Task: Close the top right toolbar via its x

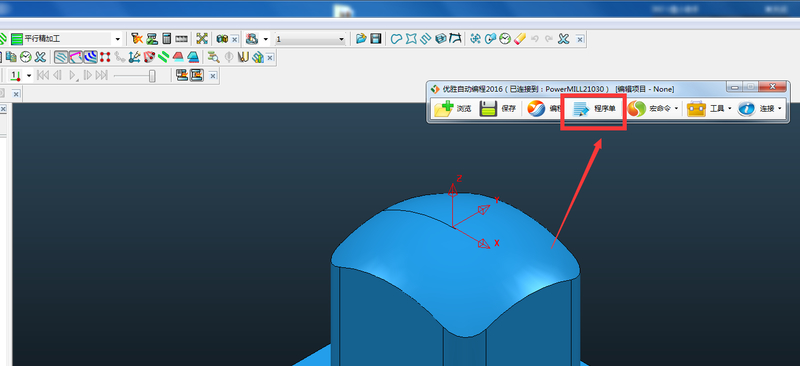Action: pos(580,39)
